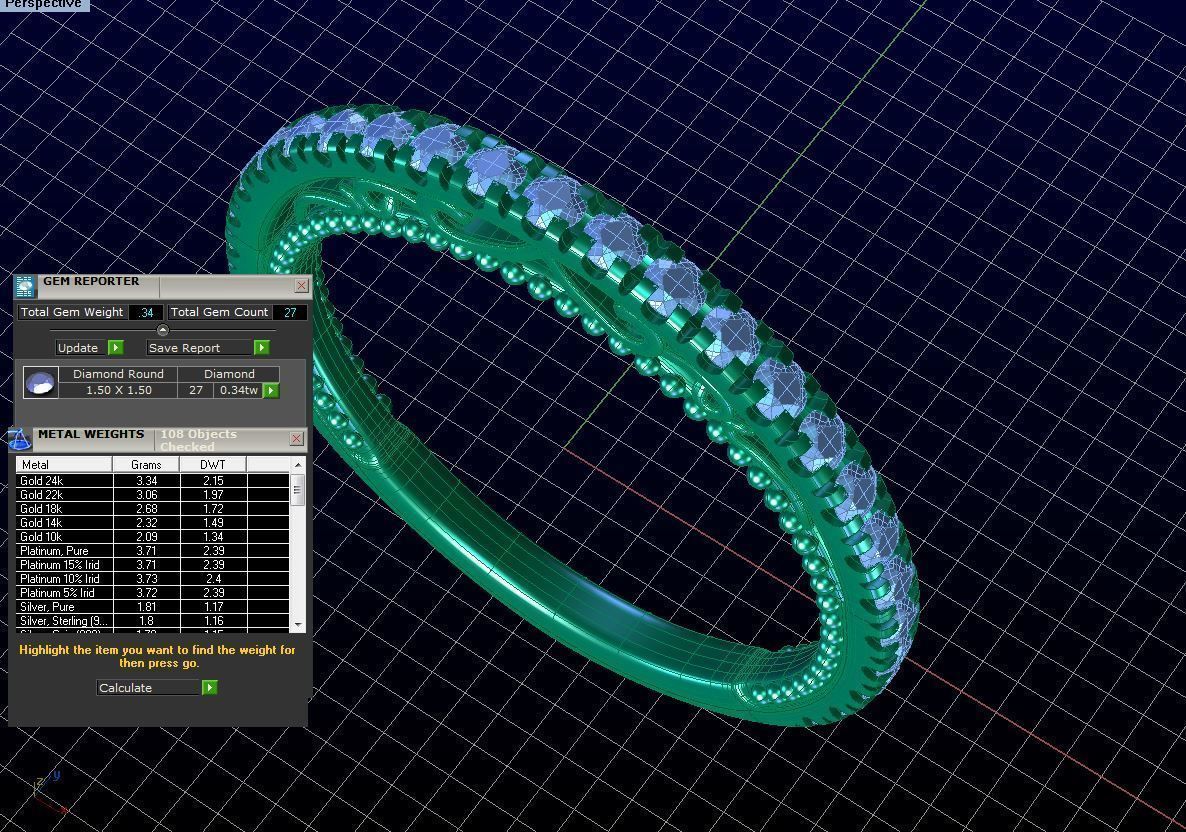Viewport: 1186px width, 832px height.
Task: Click the metal list scrollbar thumb
Action: tap(298, 490)
